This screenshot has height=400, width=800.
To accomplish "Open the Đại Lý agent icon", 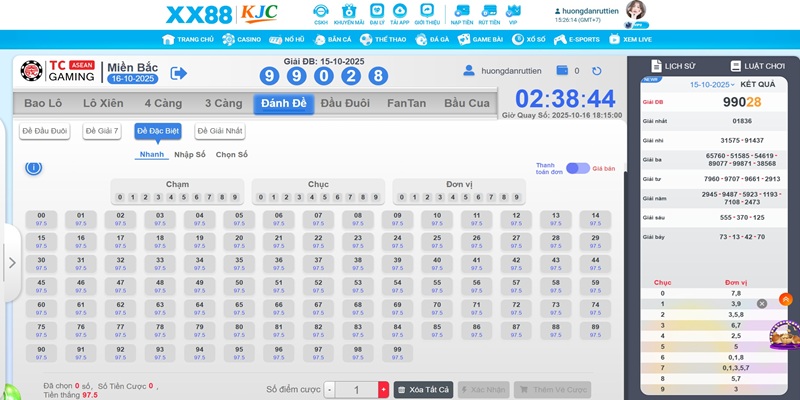I will tap(377, 14).
